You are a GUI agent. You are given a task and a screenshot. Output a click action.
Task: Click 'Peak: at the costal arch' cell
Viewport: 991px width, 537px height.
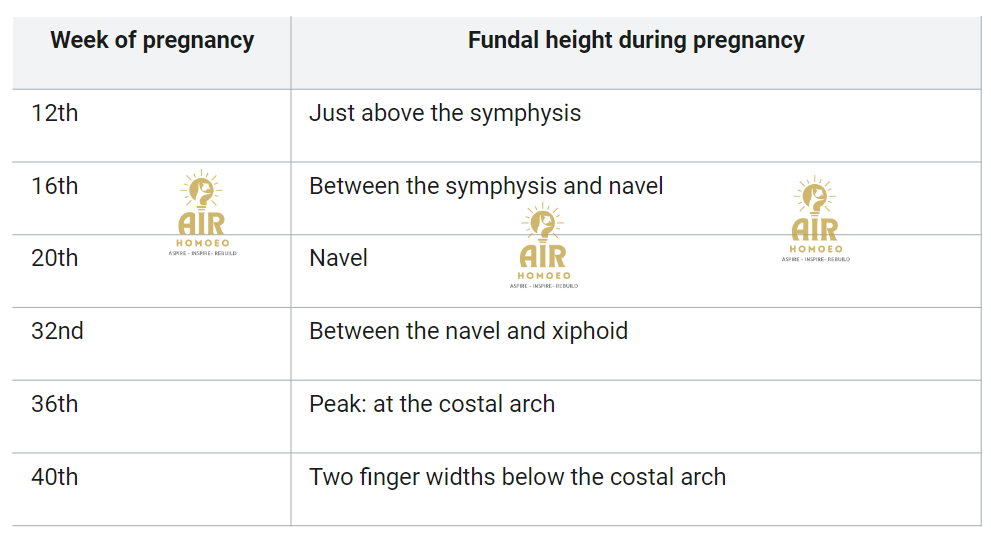tap(636, 416)
